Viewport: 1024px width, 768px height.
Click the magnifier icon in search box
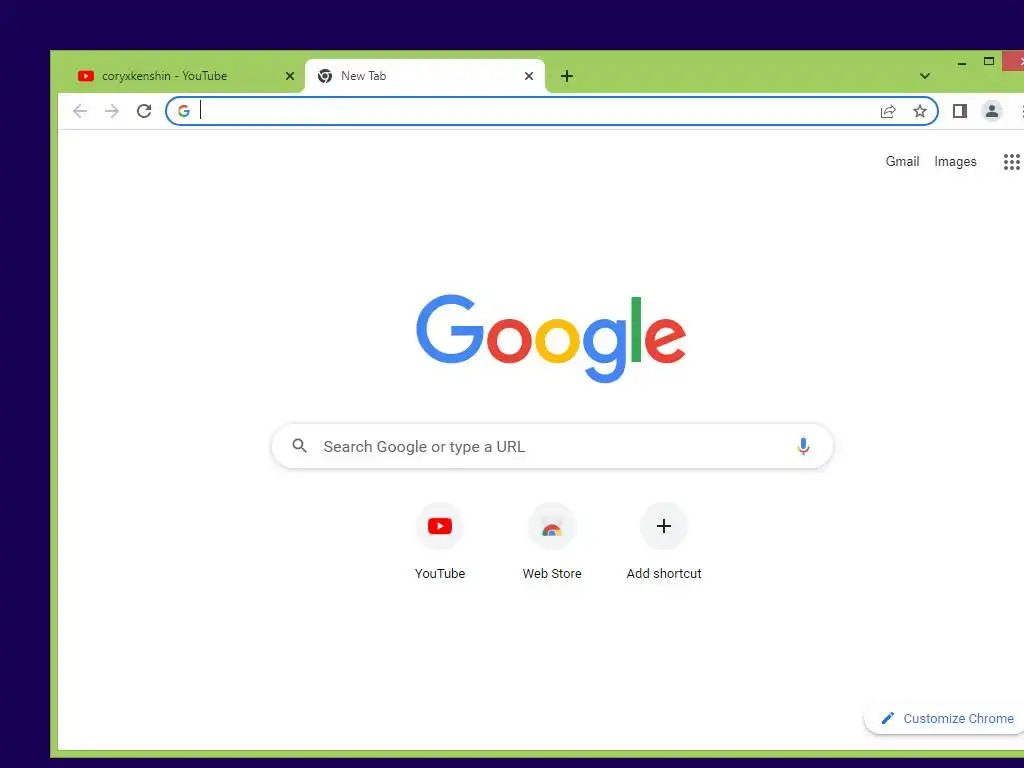(x=299, y=446)
